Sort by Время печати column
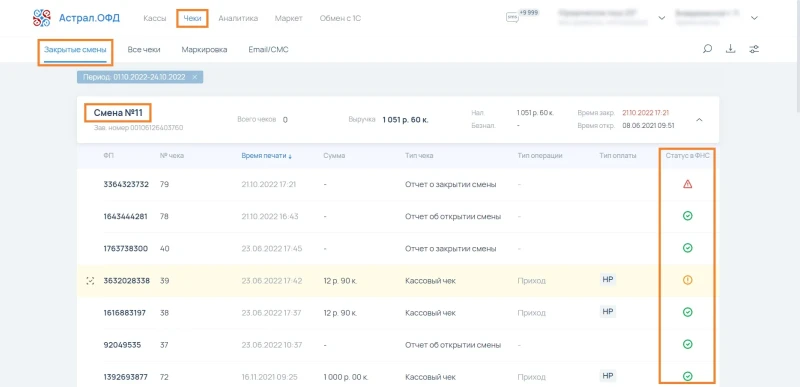This screenshot has width=800, height=387. coord(267,156)
